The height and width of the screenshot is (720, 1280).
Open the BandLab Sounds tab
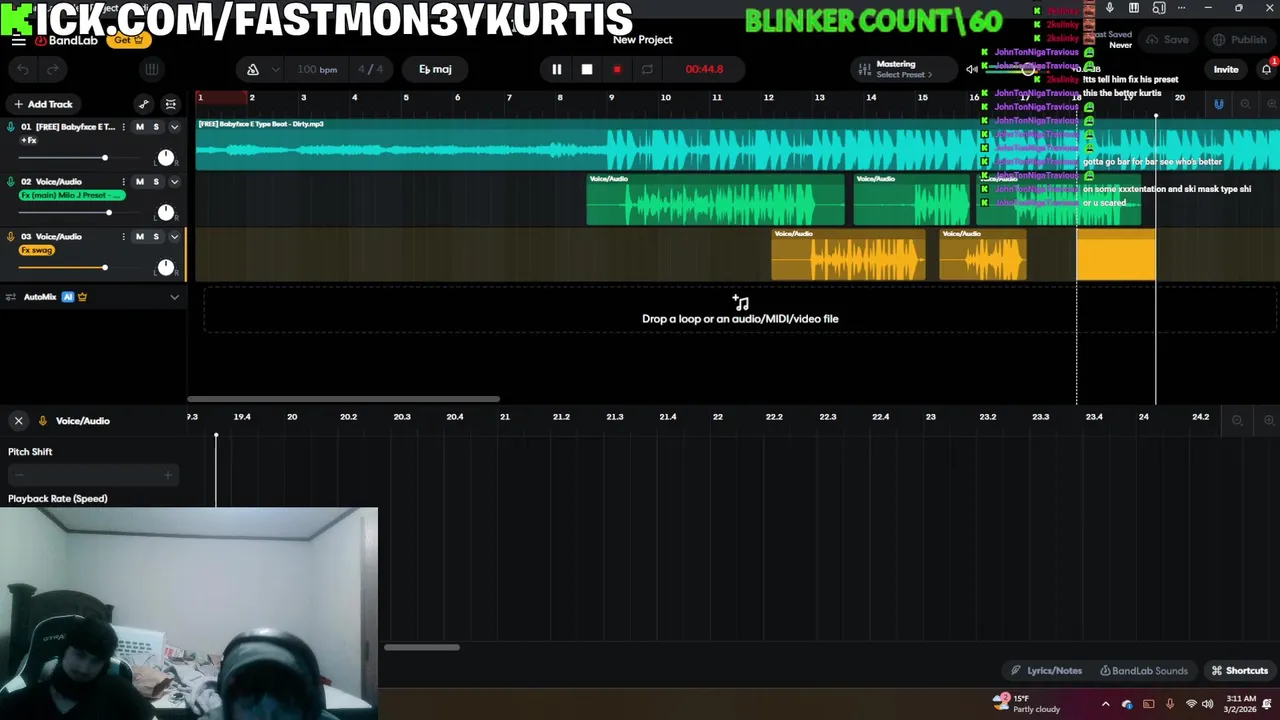pos(1143,671)
